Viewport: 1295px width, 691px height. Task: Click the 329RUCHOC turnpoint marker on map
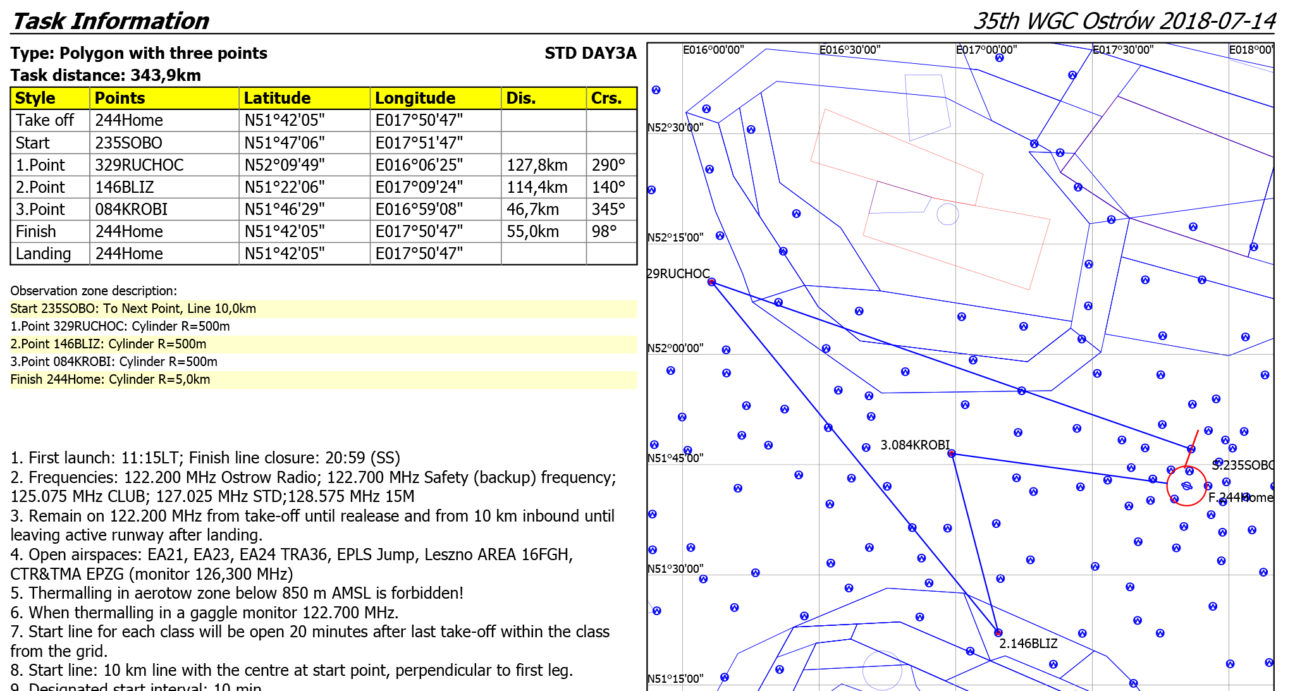click(x=711, y=282)
